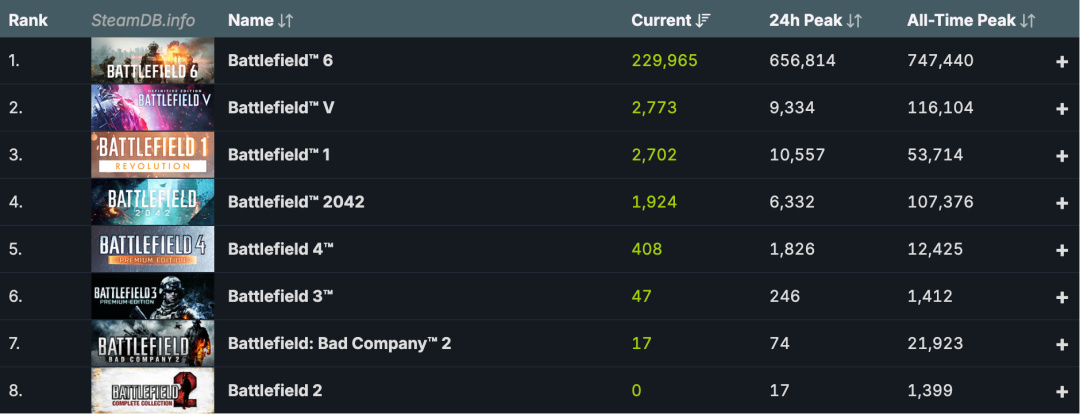Click Battlefield 1 Revolution banner image
The image size is (1080, 414).
point(152,155)
